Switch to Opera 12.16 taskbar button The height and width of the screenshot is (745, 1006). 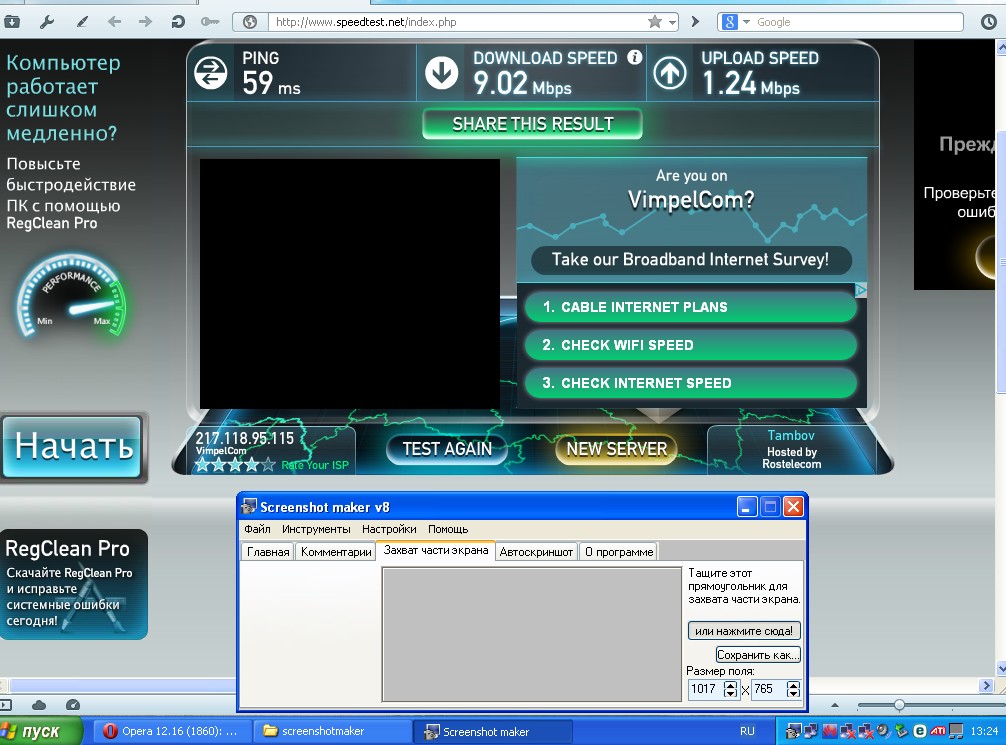click(x=171, y=732)
